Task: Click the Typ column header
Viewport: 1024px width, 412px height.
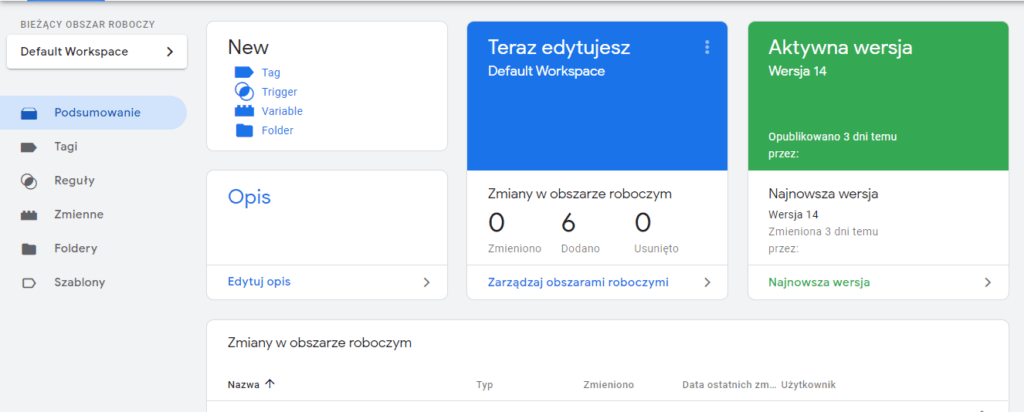Action: click(x=484, y=384)
